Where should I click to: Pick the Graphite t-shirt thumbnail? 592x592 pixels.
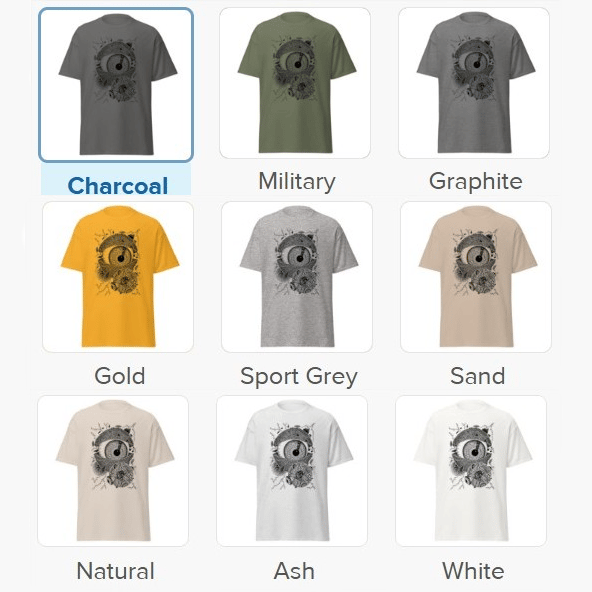[474, 83]
